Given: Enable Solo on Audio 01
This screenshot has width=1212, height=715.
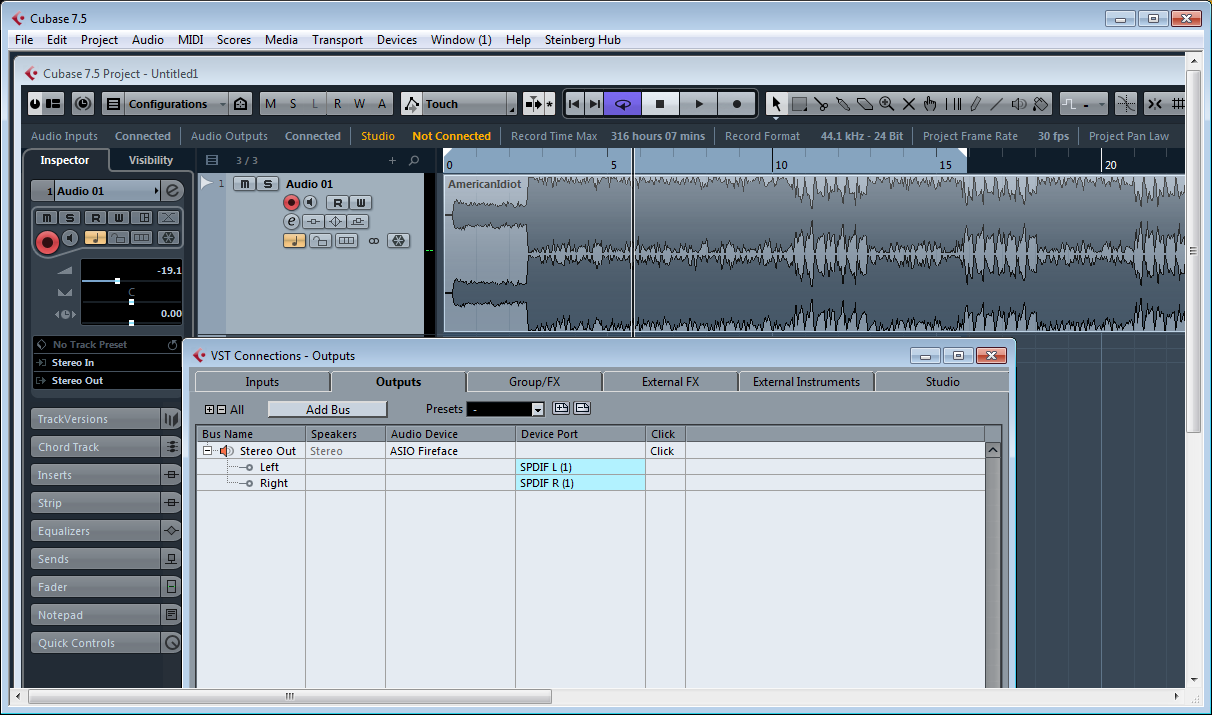Looking at the screenshot, I should [x=266, y=183].
